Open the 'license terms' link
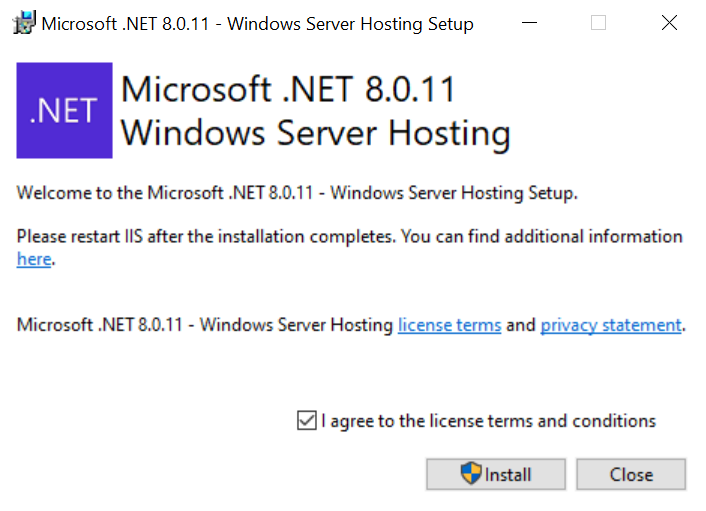The image size is (706, 511). point(449,325)
